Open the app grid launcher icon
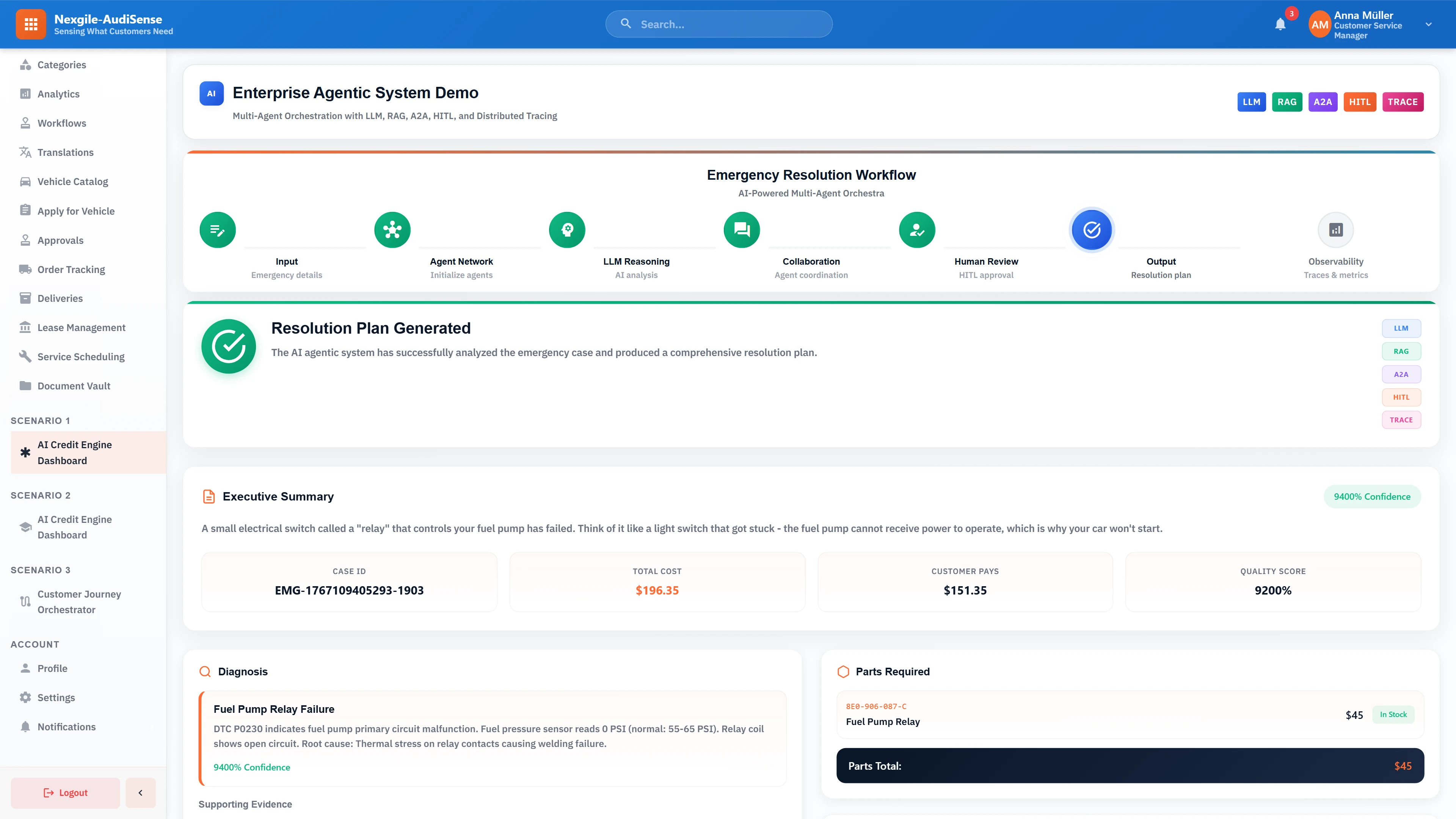This screenshot has height=819, width=1456. pos(31,24)
